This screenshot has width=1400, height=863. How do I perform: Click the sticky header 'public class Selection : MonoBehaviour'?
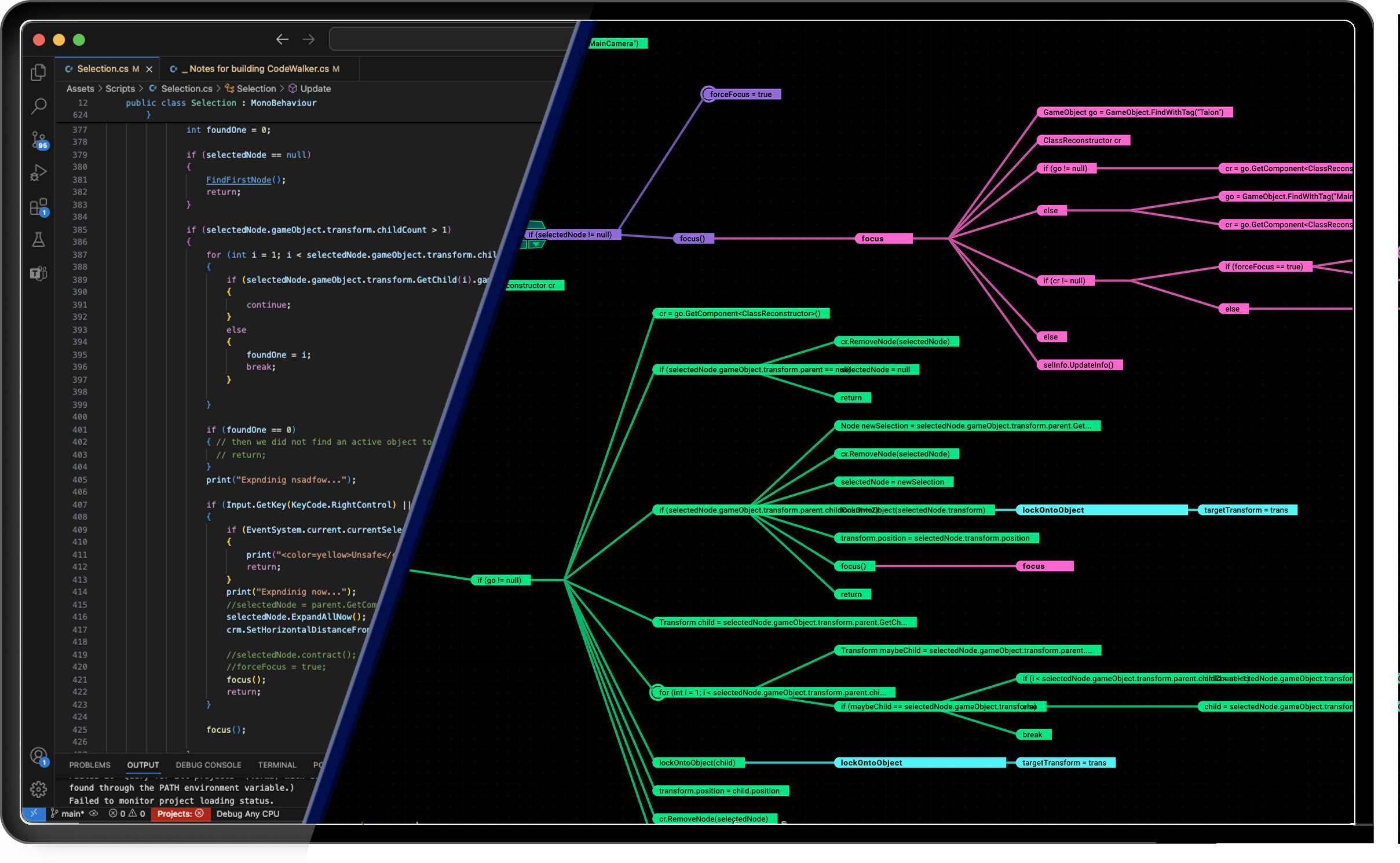click(221, 103)
